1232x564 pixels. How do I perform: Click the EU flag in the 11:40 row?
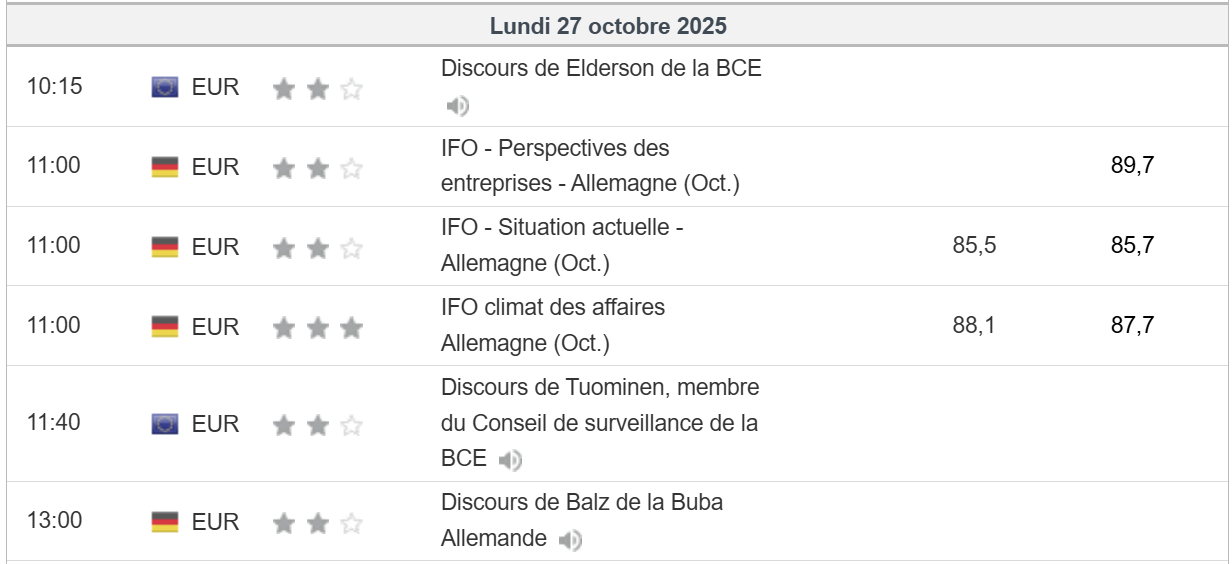pos(165,424)
